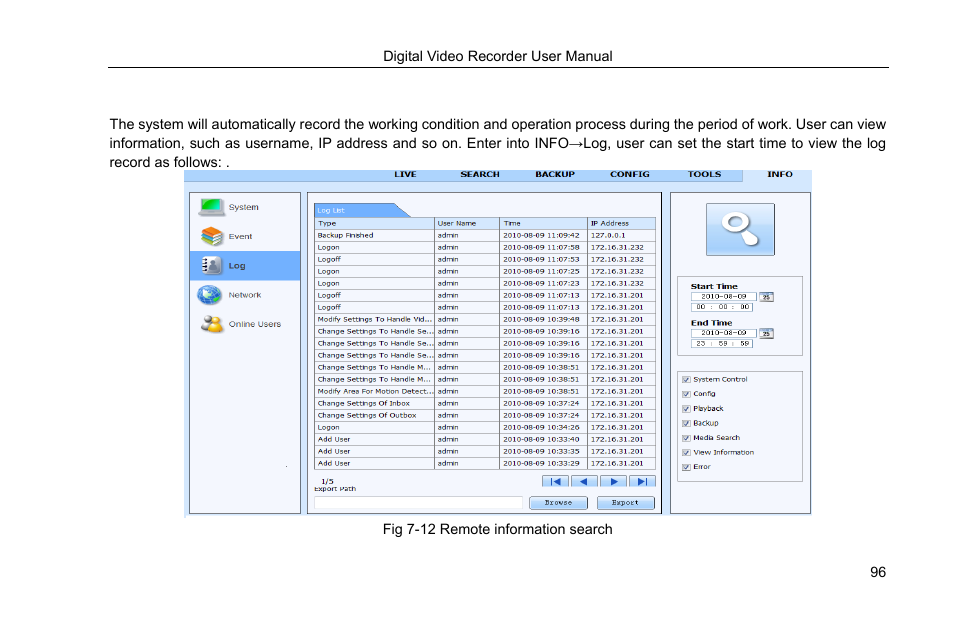Uncheck the Playback filter checkbox
954x637 pixels.
point(686,409)
